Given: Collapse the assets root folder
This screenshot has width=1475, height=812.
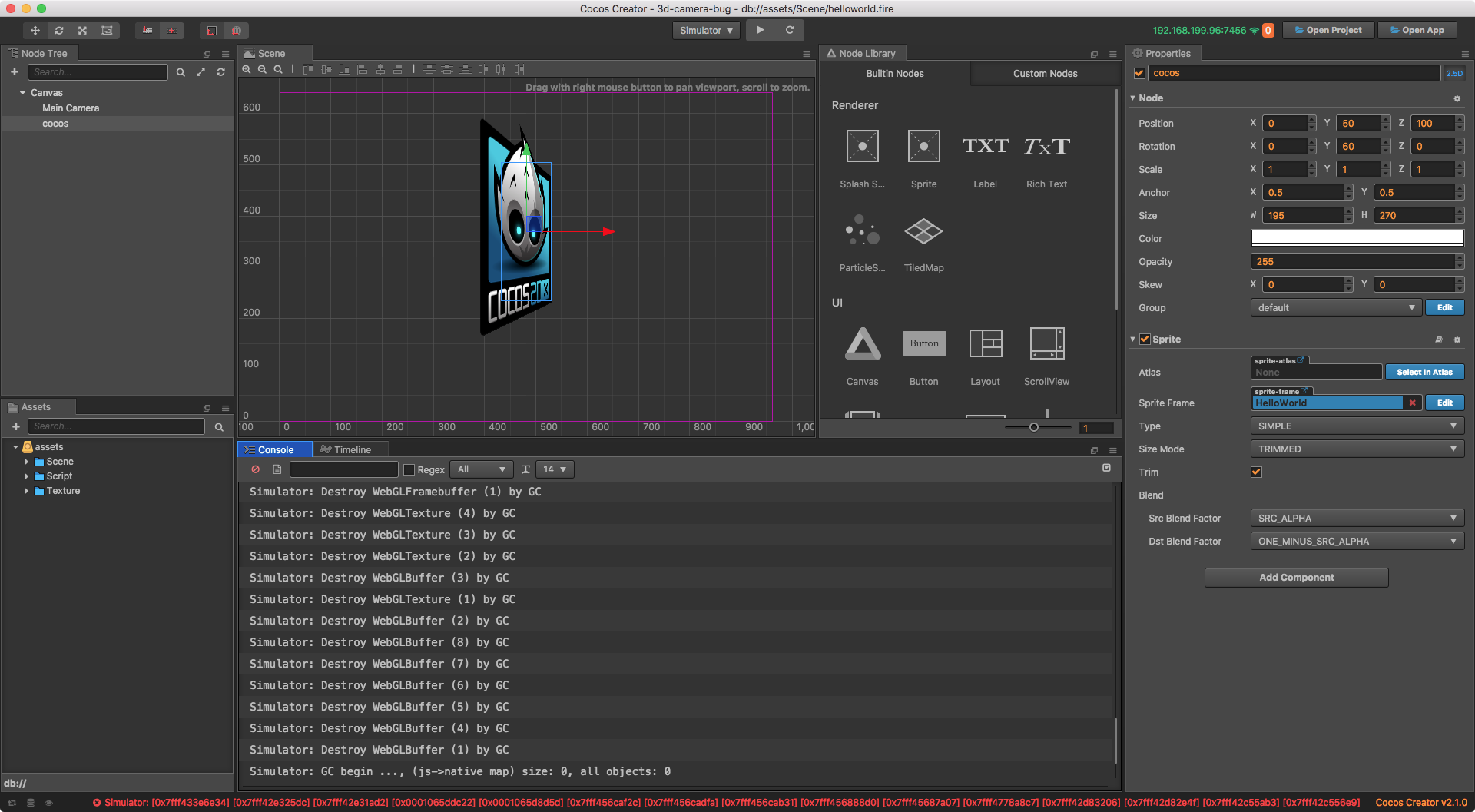Looking at the screenshot, I should (15, 447).
